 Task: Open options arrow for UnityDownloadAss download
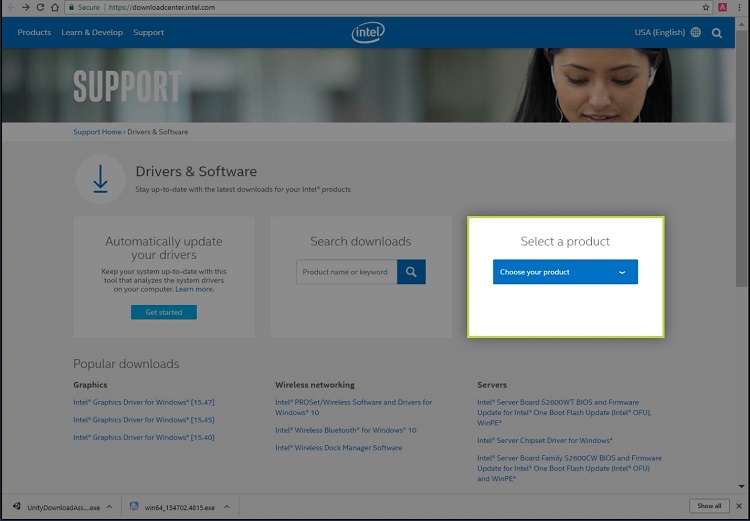coord(109,507)
